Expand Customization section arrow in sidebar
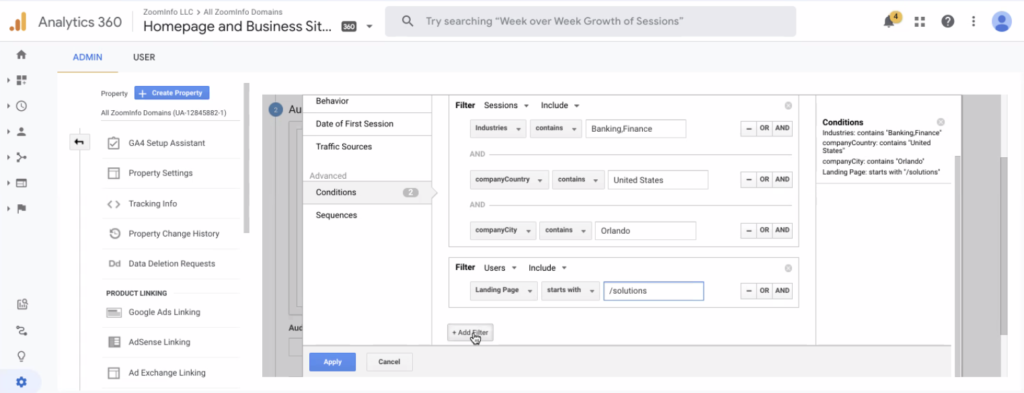1024x393 pixels. [8, 80]
